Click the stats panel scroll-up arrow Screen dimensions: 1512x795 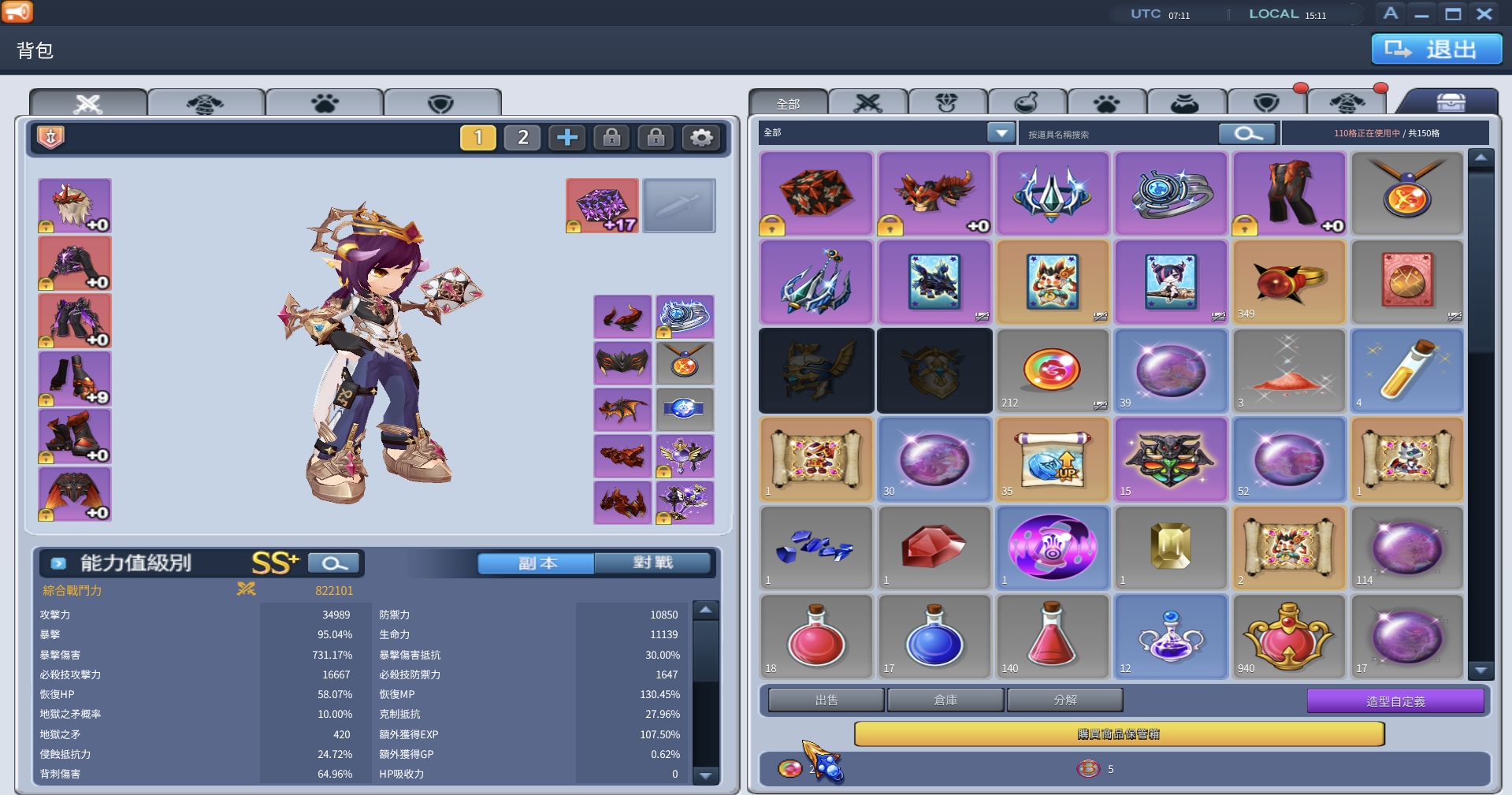pyautogui.click(x=706, y=611)
